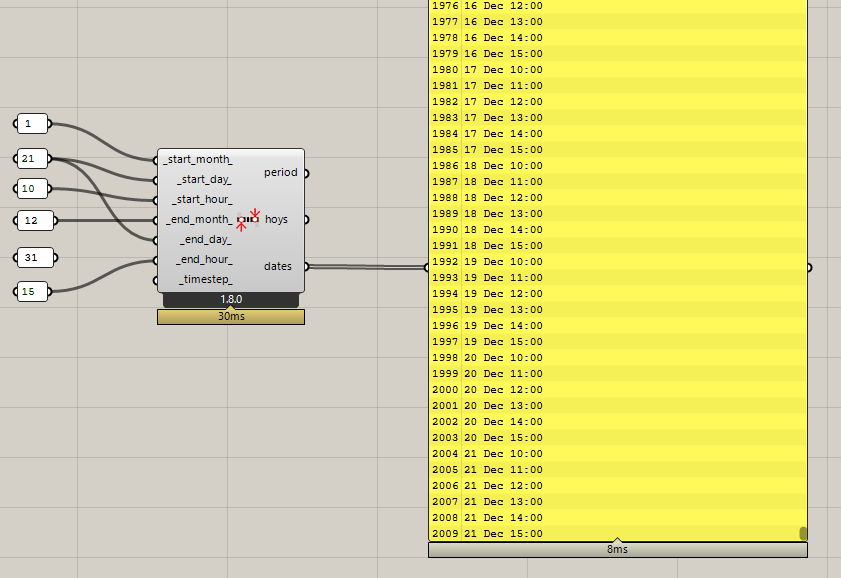The height and width of the screenshot is (578, 841).
Task: Click the _timestep_ input grip
Action: tap(155, 280)
